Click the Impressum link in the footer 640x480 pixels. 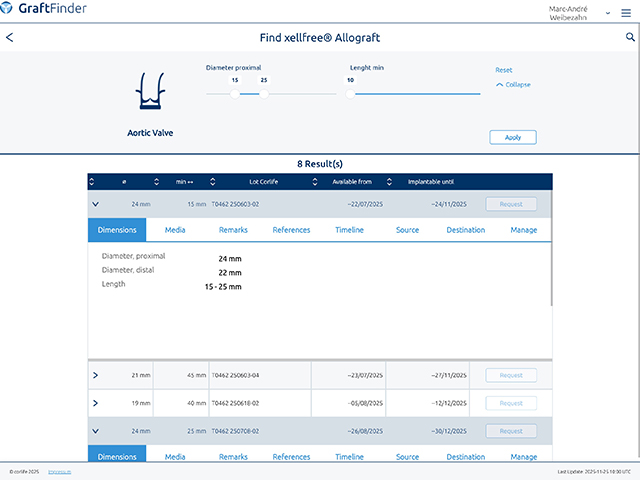(60, 471)
